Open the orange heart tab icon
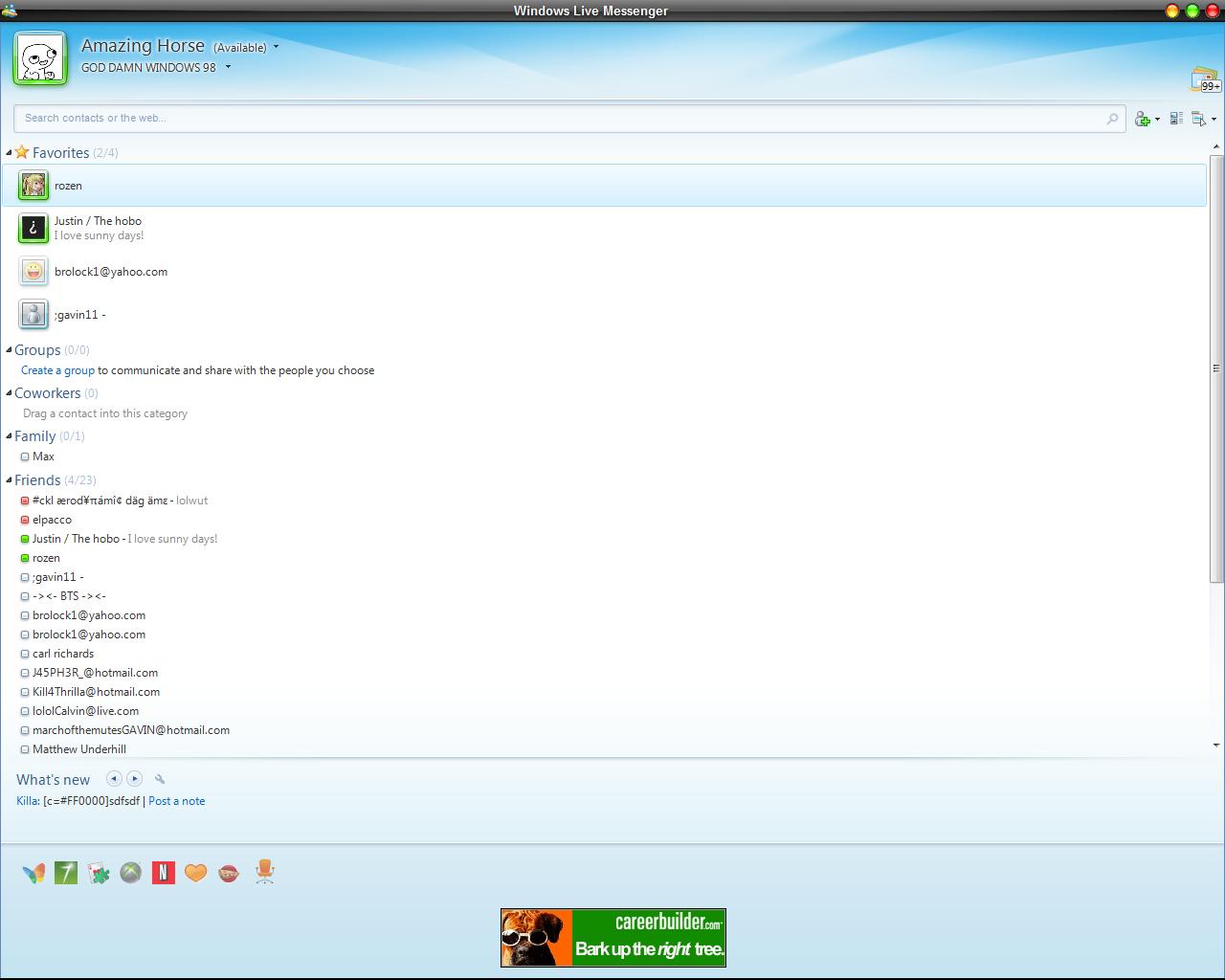The width and height of the screenshot is (1225, 980). (196, 873)
